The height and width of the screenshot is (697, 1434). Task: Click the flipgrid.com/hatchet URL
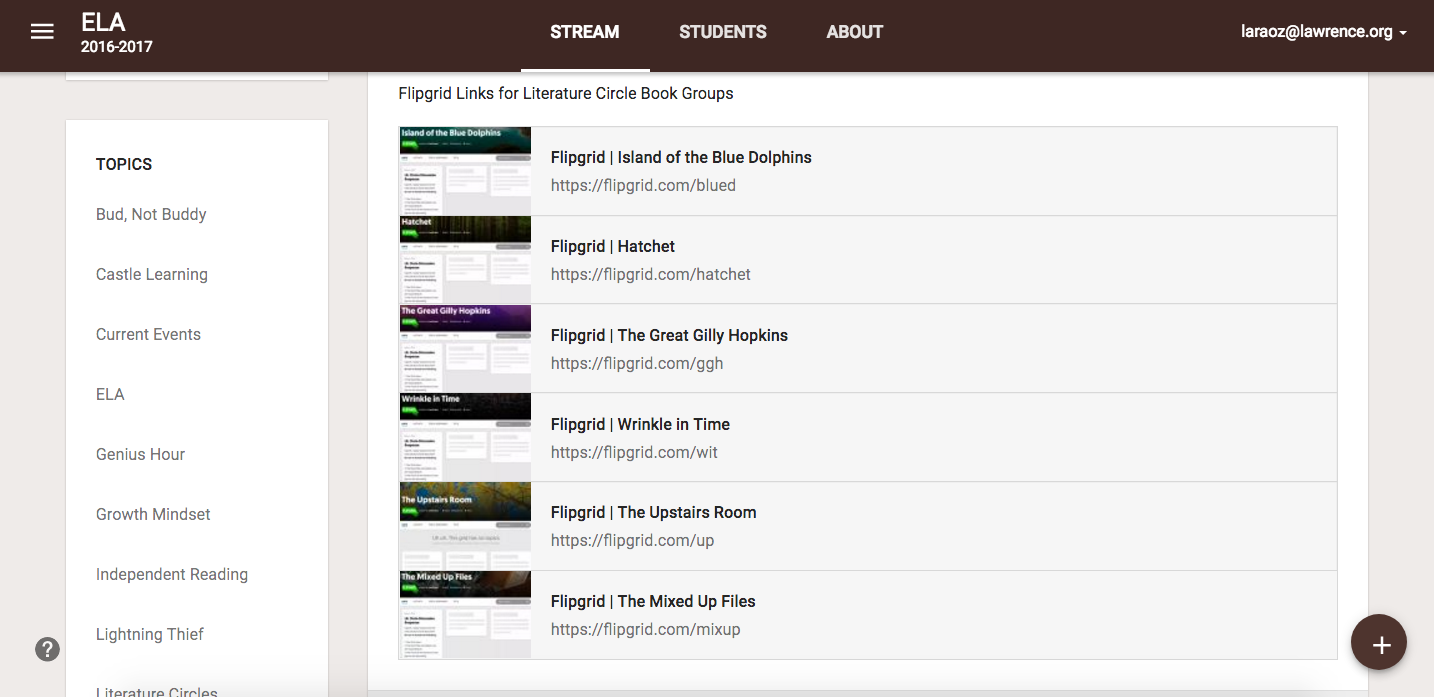650,274
